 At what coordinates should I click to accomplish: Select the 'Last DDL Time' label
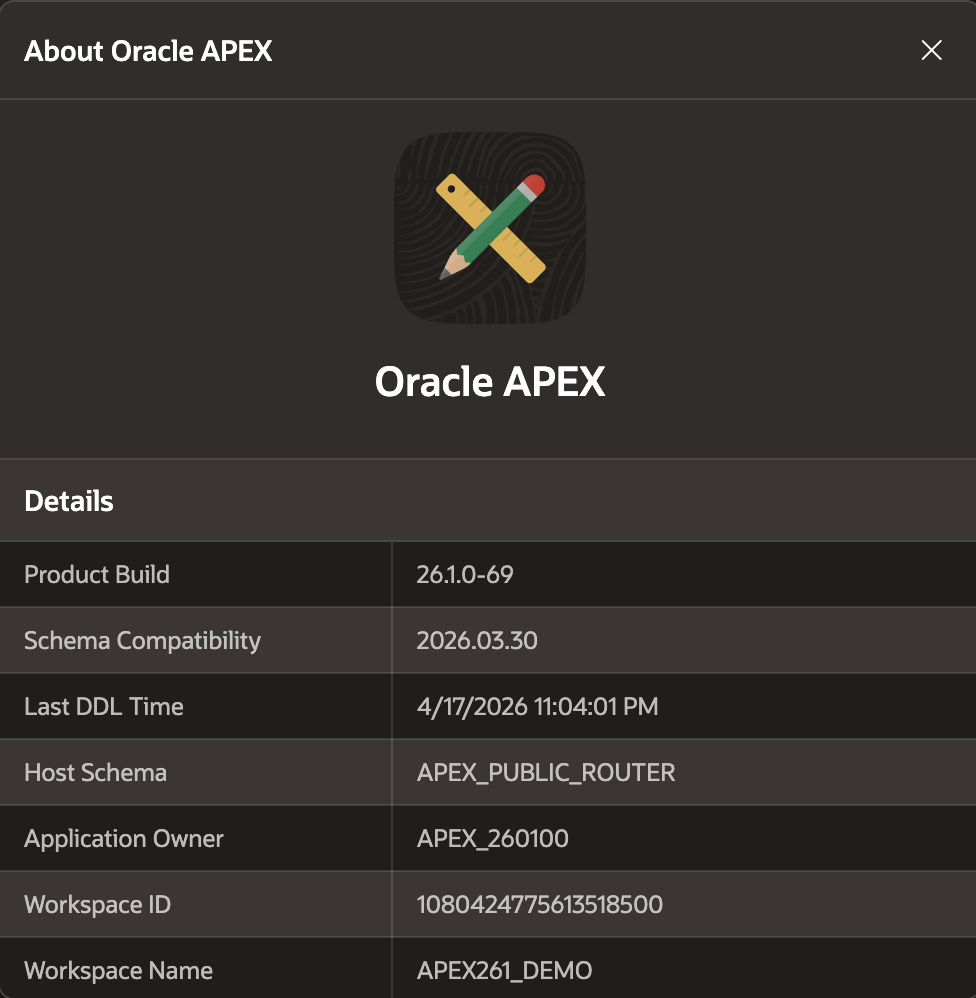click(104, 706)
